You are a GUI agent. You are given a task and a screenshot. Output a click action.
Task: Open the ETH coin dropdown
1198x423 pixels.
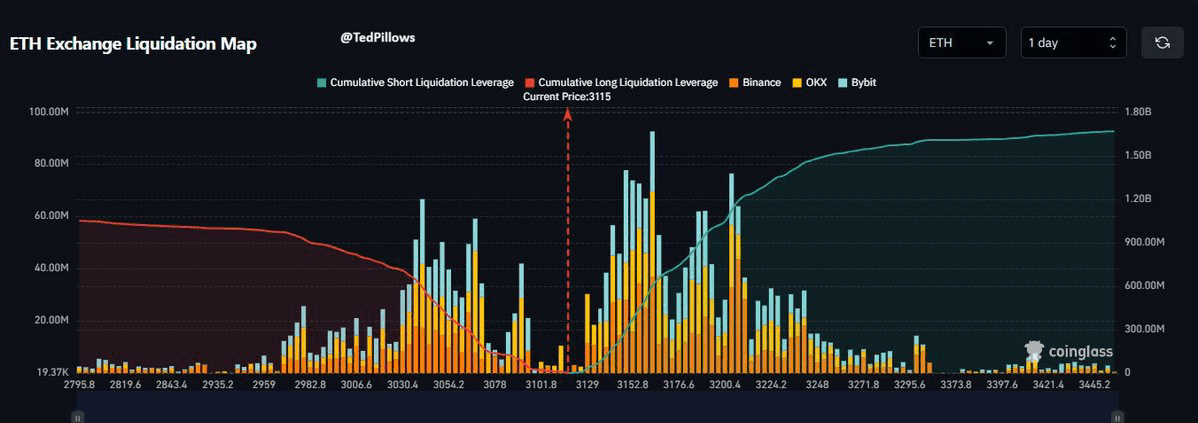pyautogui.click(x=963, y=43)
